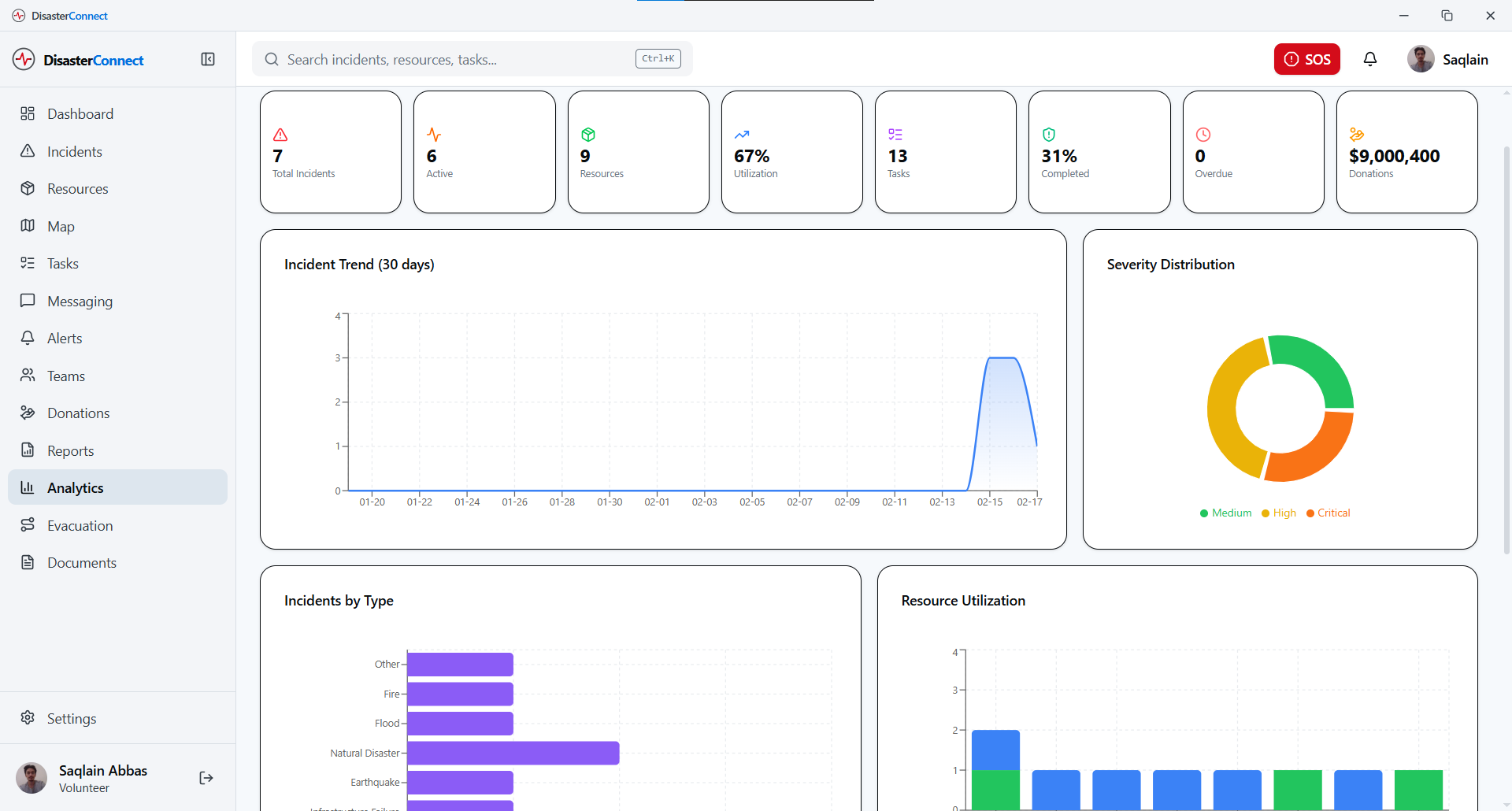Toggle the High series in the severity legend

tap(1278, 513)
